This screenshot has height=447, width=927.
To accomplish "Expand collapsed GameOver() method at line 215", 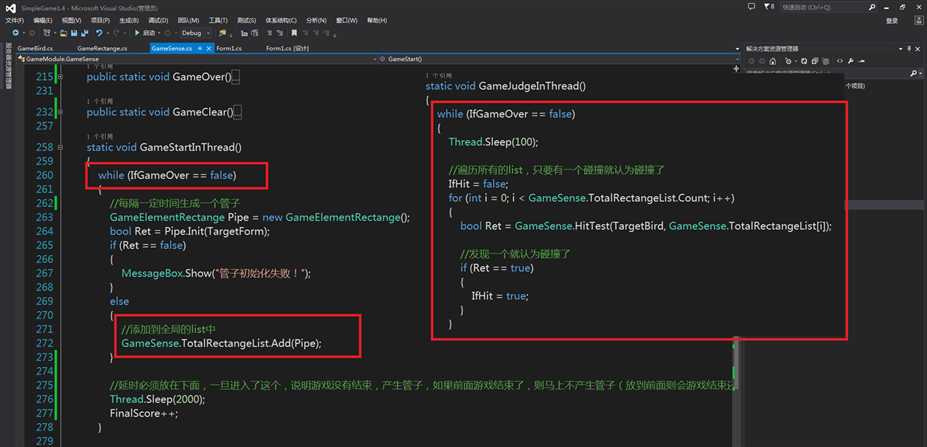I will [60, 77].
